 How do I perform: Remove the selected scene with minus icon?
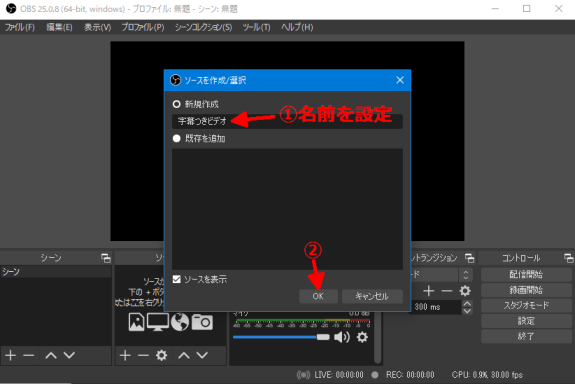[x=29, y=355]
